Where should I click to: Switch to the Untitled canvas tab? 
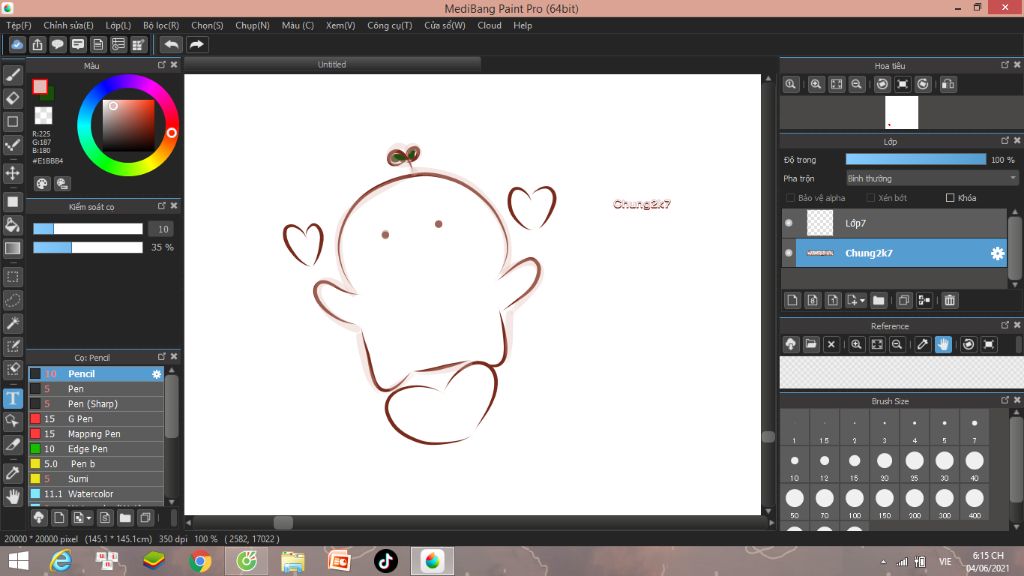(332, 64)
